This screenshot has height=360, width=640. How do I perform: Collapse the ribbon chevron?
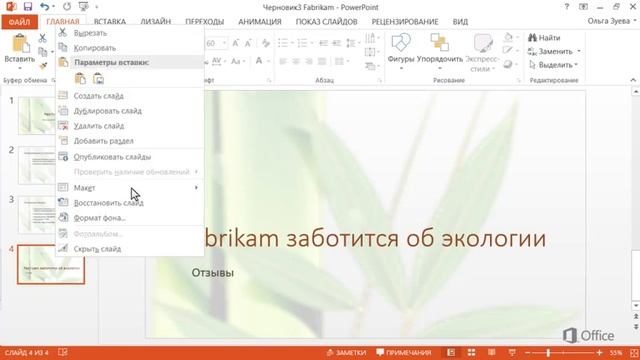tap(633, 80)
